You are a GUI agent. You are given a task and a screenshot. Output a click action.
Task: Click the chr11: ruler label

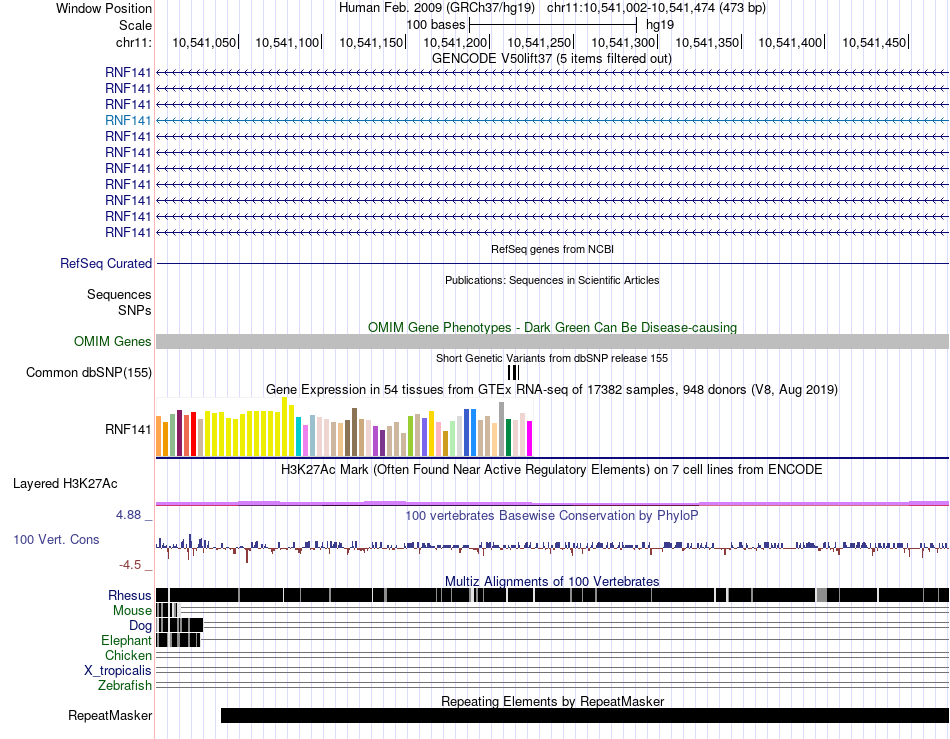tap(134, 42)
